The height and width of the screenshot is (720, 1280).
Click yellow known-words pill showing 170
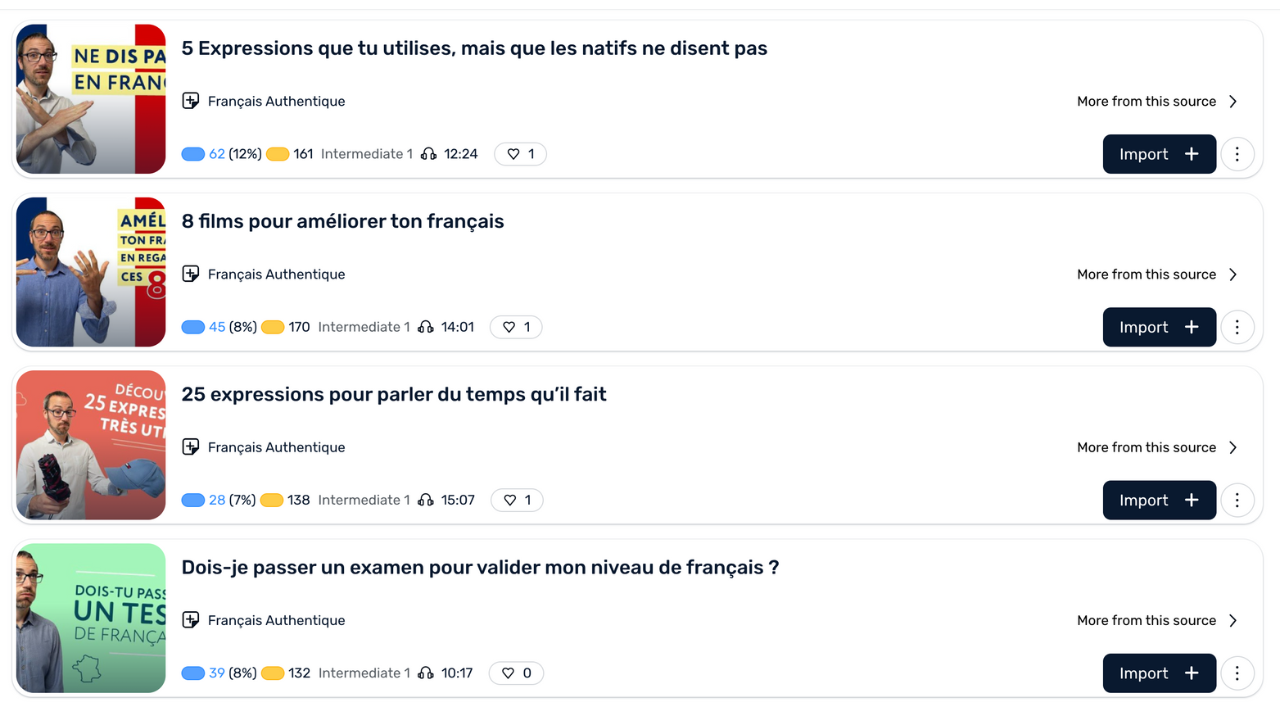coord(273,327)
